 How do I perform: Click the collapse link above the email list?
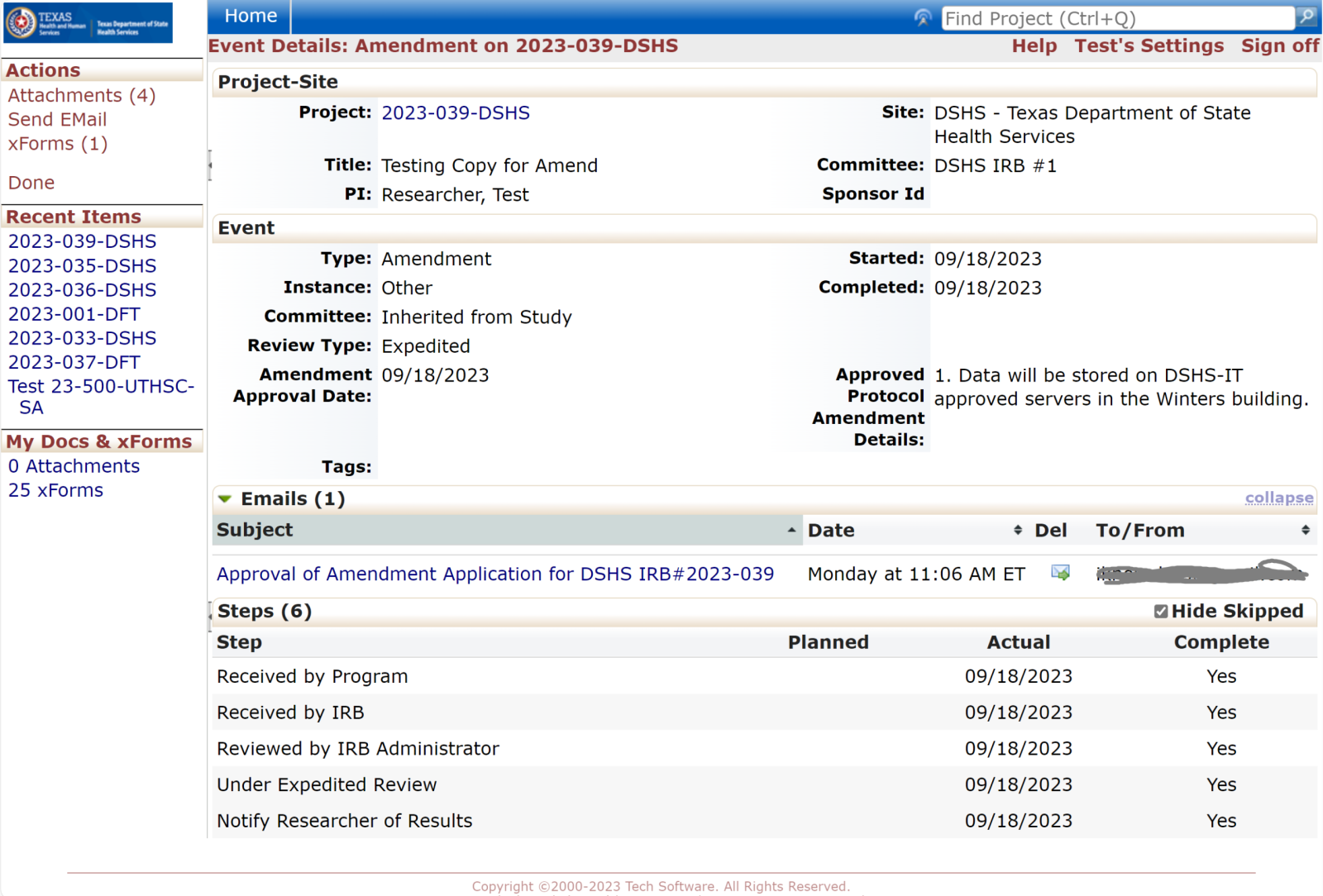pyautogui.click(x=1278, y=498)
